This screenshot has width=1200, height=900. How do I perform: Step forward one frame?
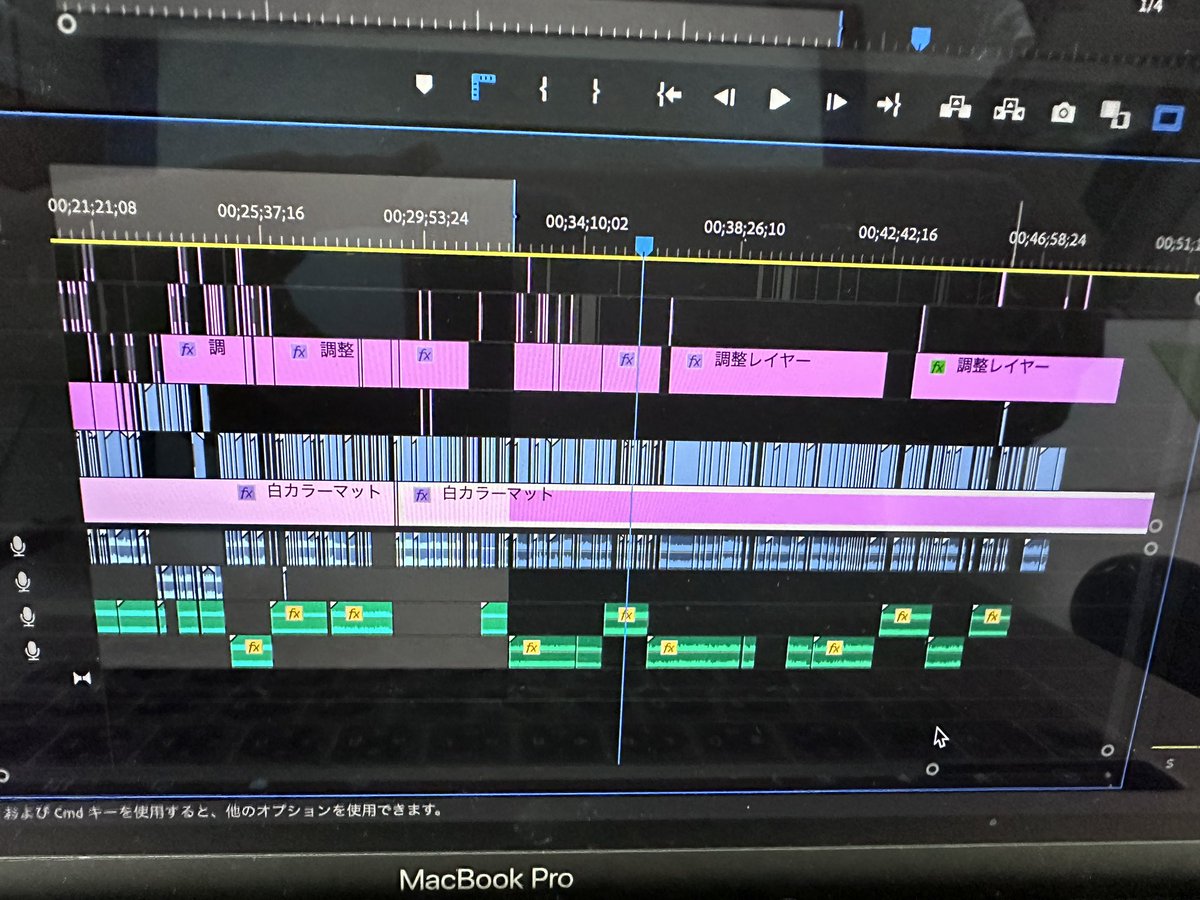[836, 102]
